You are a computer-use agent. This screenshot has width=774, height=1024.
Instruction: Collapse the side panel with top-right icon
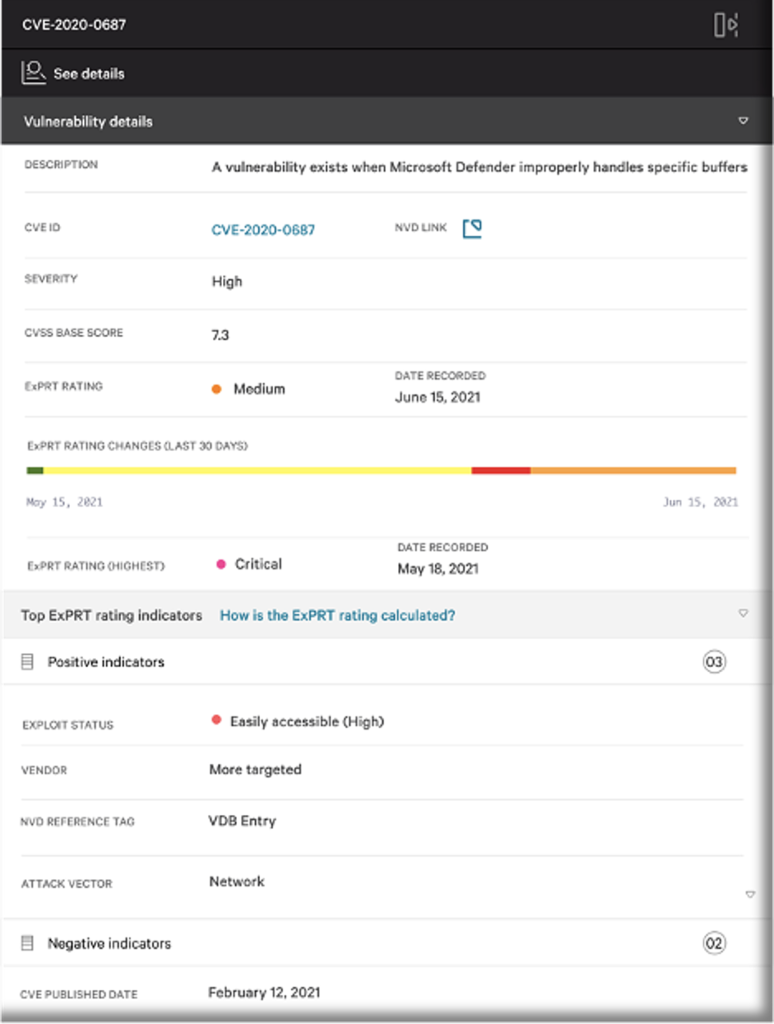coord(726,25)
